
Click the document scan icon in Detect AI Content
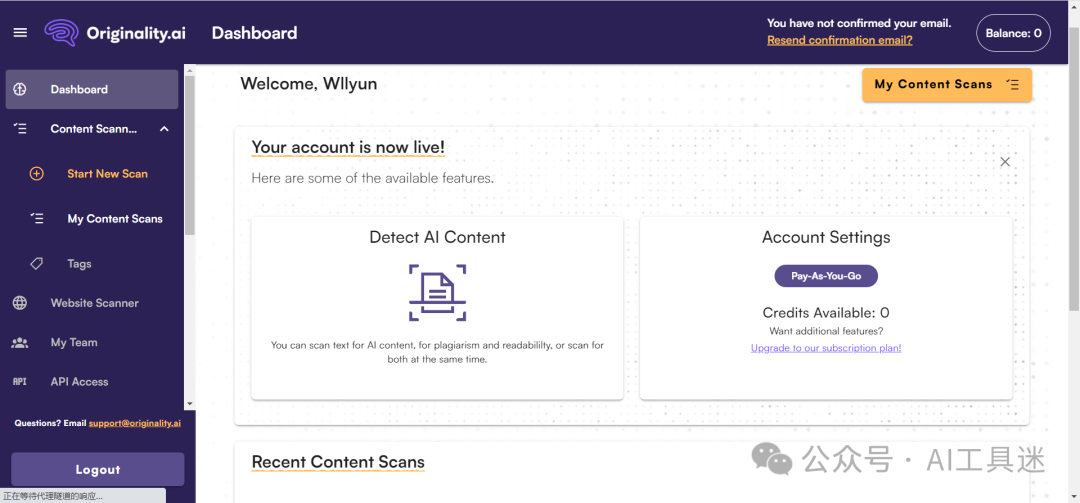437,292
